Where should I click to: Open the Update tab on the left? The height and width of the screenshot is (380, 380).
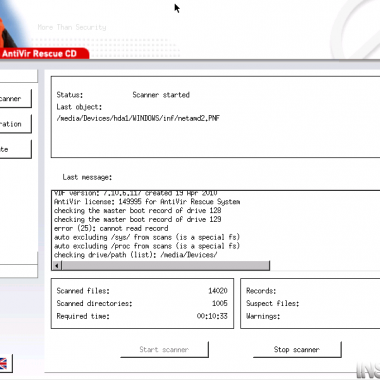click(x=15, y=149)
